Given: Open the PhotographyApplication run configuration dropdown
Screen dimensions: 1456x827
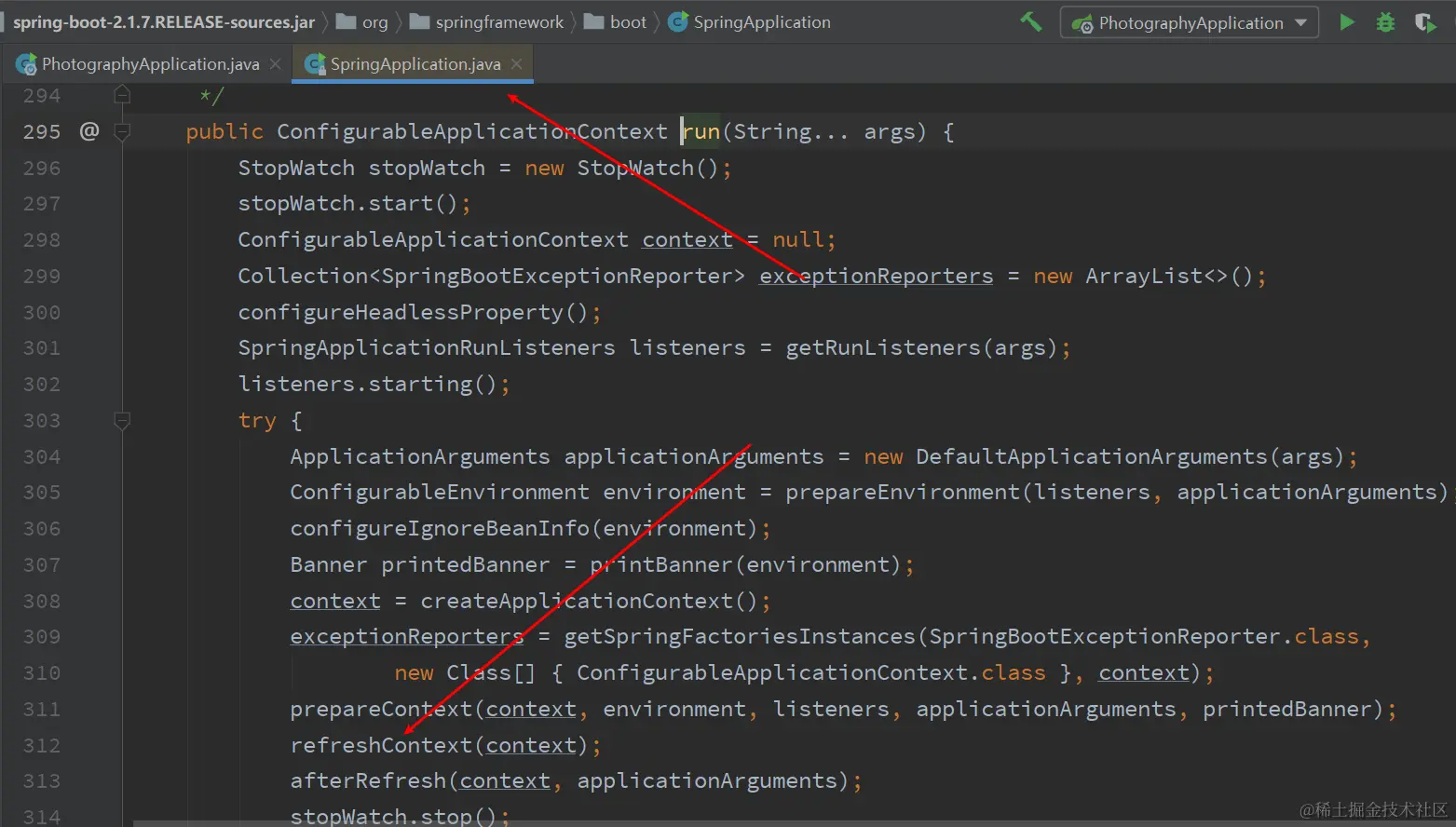Looking at the screenshot, I should click(1190, 22).
